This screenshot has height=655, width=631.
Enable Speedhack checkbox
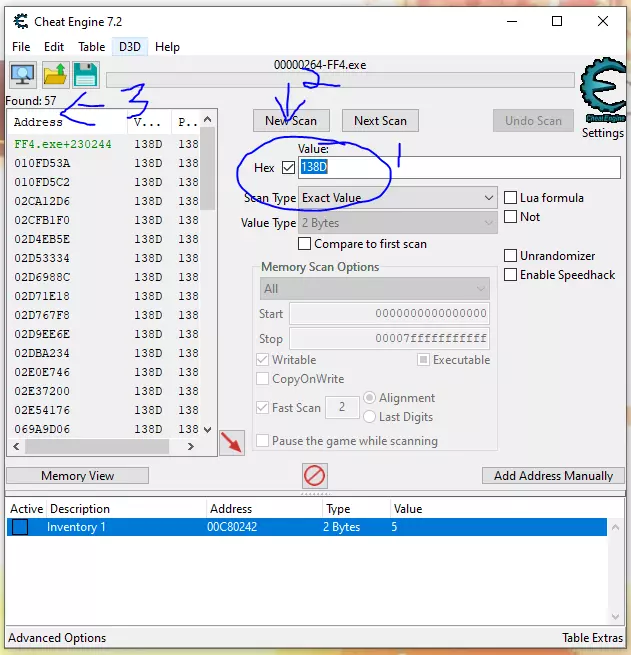pos(510,274)
